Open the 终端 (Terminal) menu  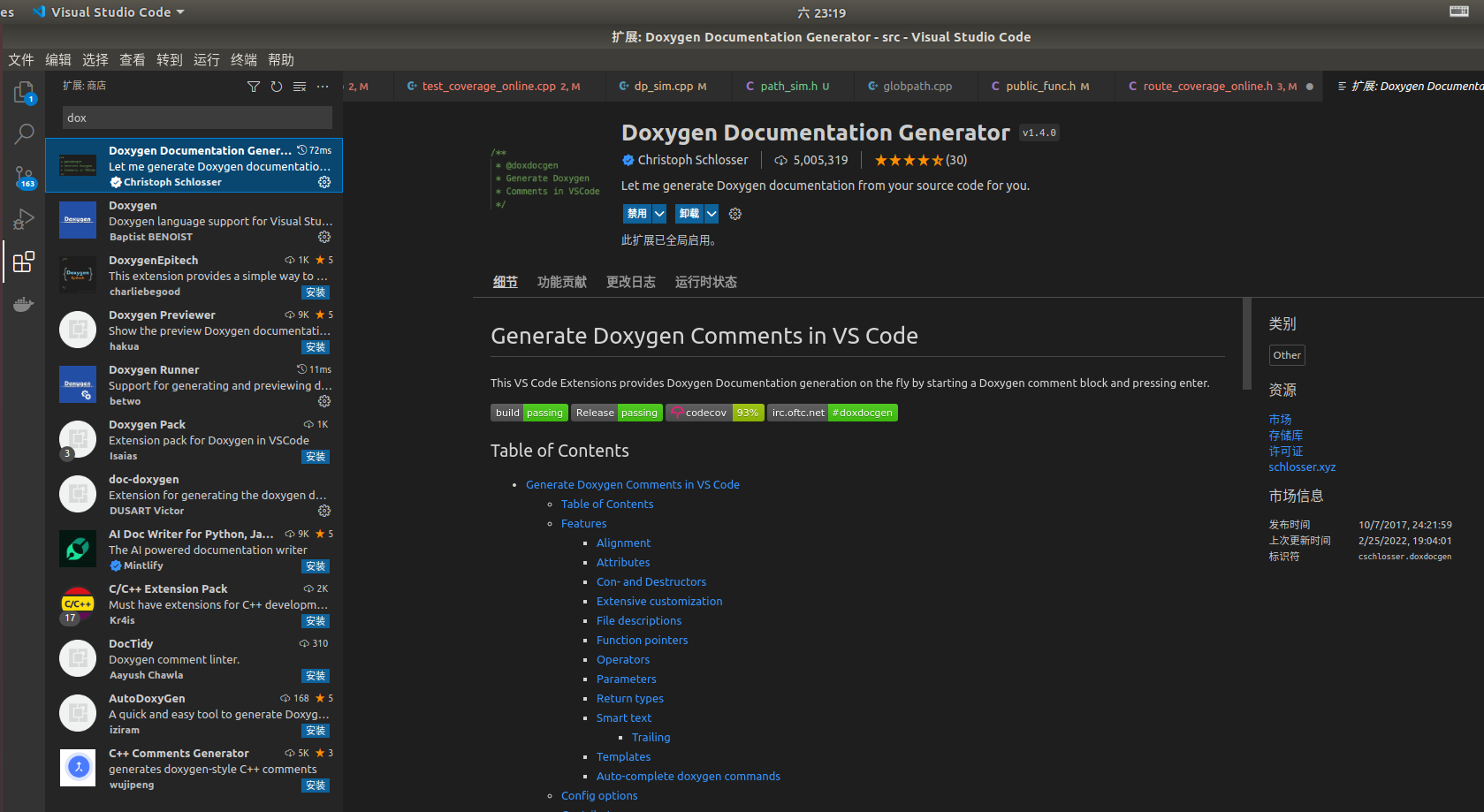244,60
